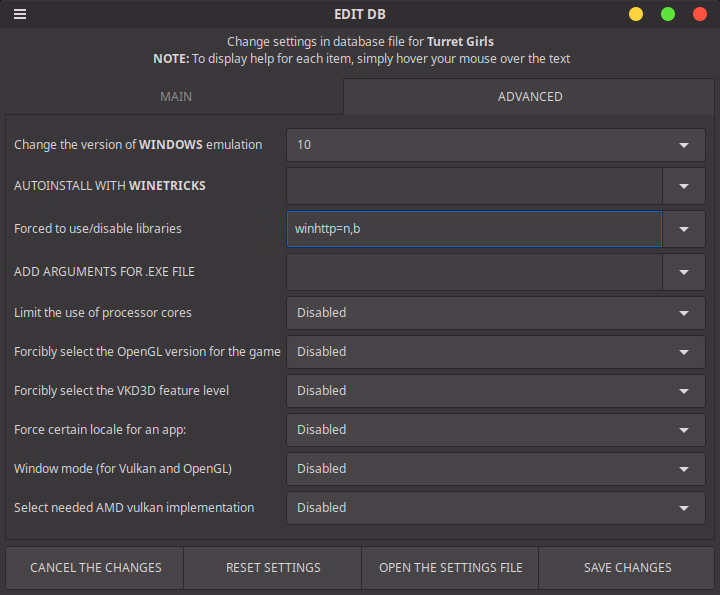
Task: Click OPEN THE SETTINGS FILE button
Action: 450,568
